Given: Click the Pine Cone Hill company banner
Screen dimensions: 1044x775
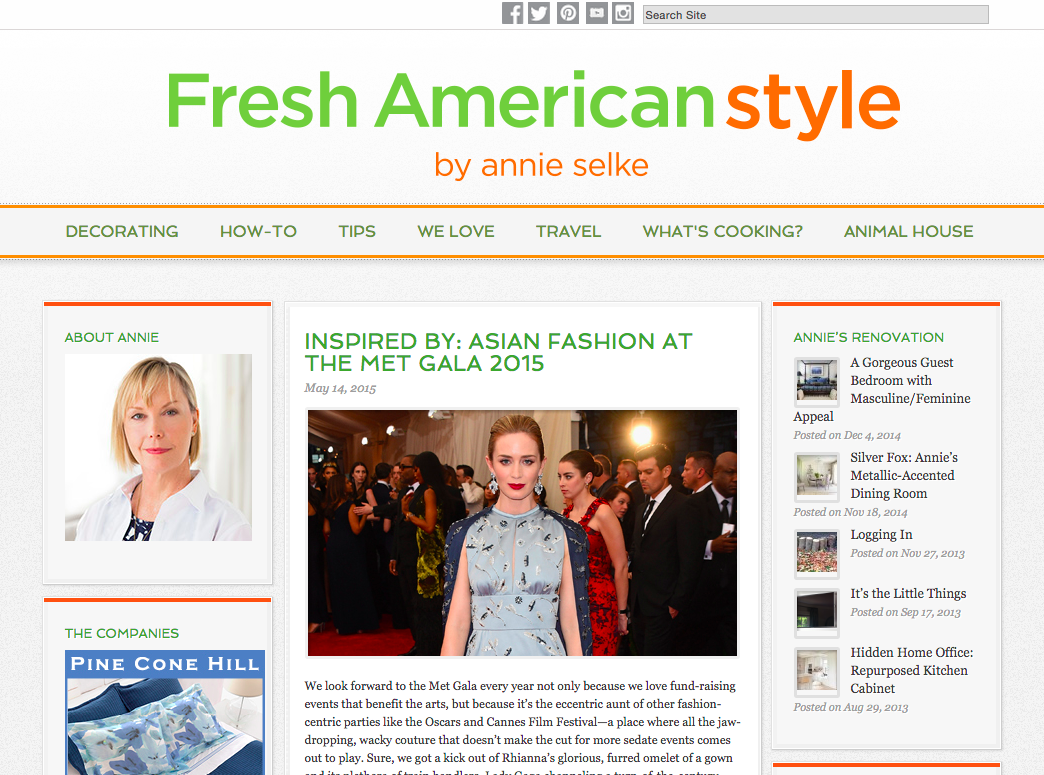Looking at the screenshot, I should [165, 712].
